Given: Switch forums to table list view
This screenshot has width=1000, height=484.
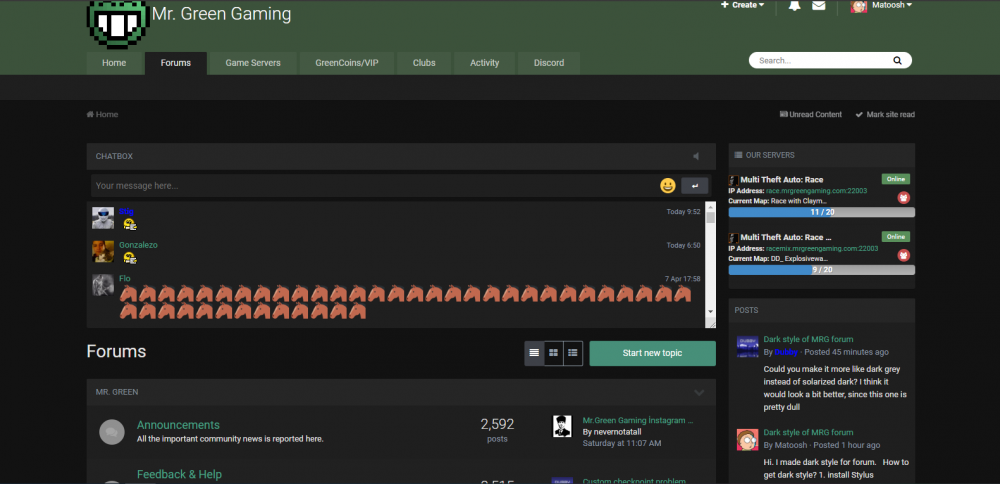Looking at the screenshot, I should 534,353.
